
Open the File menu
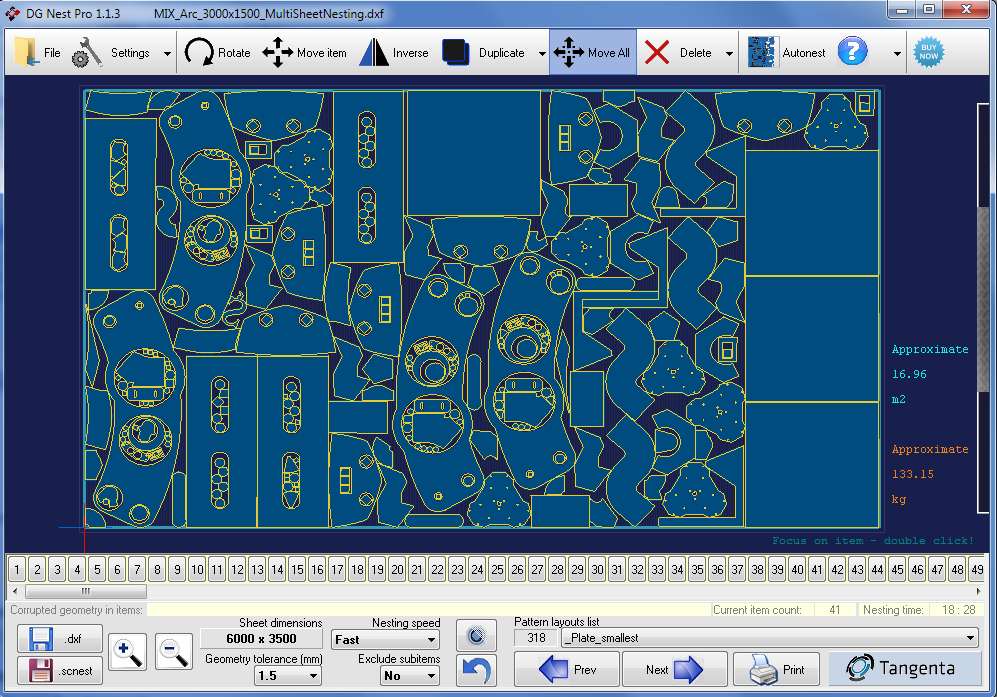click(x=37, y=52)
